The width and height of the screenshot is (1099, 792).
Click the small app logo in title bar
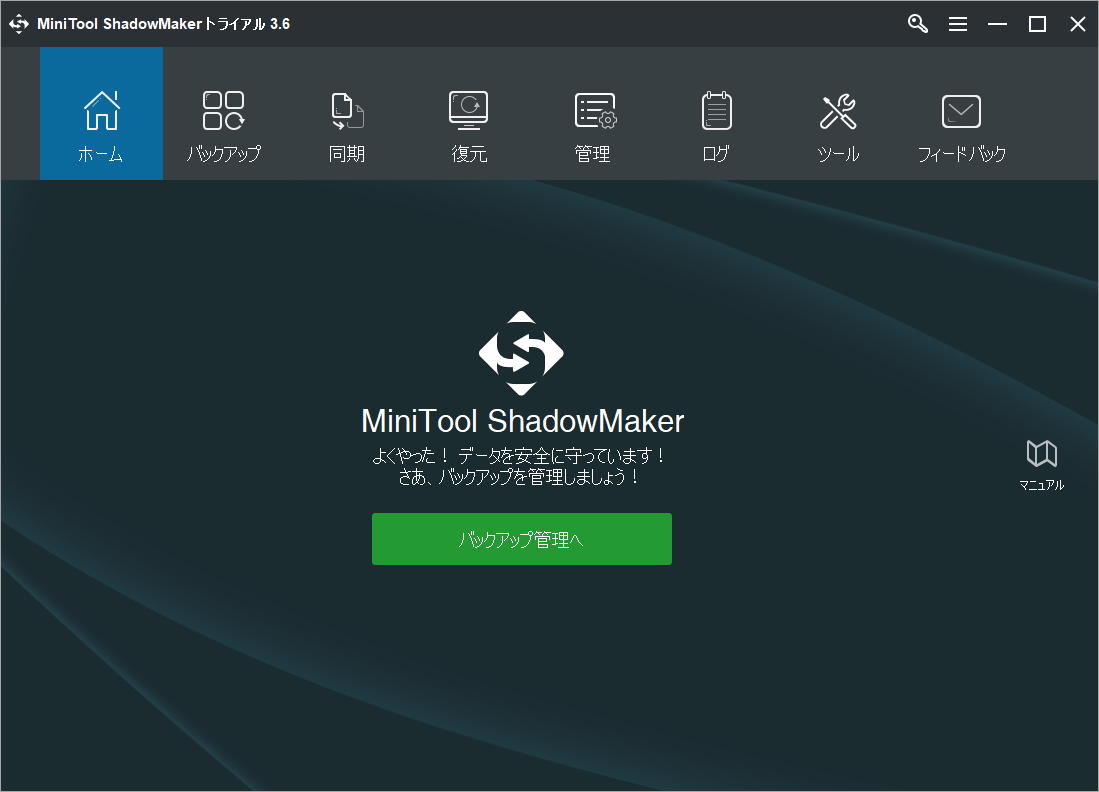pos(18,24)
